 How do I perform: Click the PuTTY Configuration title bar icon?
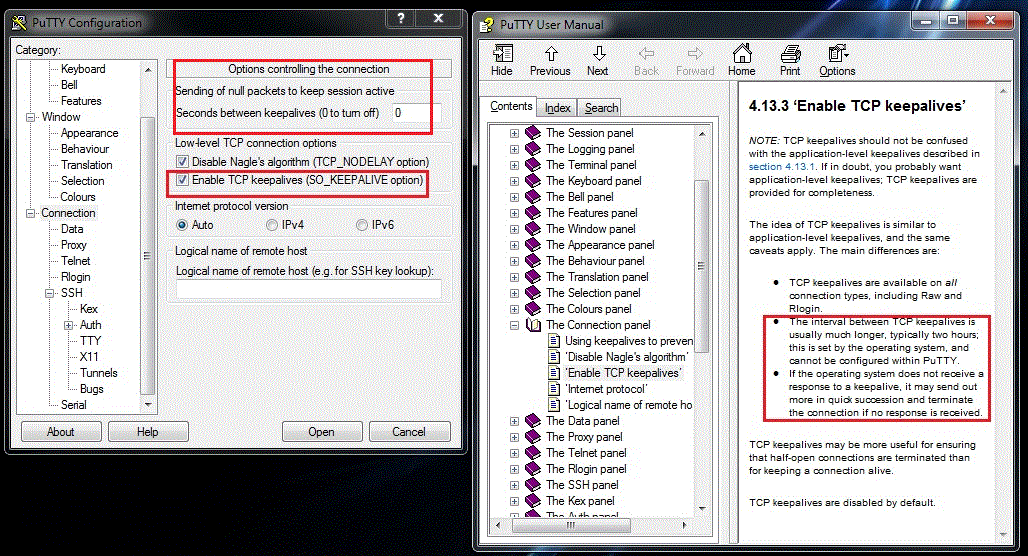coord(20,23)
